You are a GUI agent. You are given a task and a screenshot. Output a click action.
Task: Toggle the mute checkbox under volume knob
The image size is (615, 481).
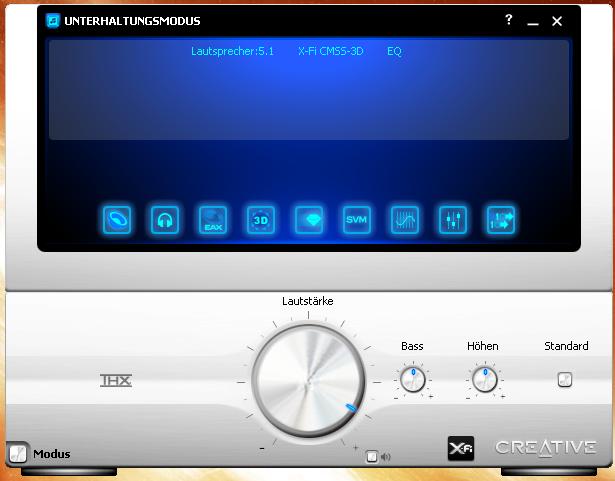pos(371,456)
